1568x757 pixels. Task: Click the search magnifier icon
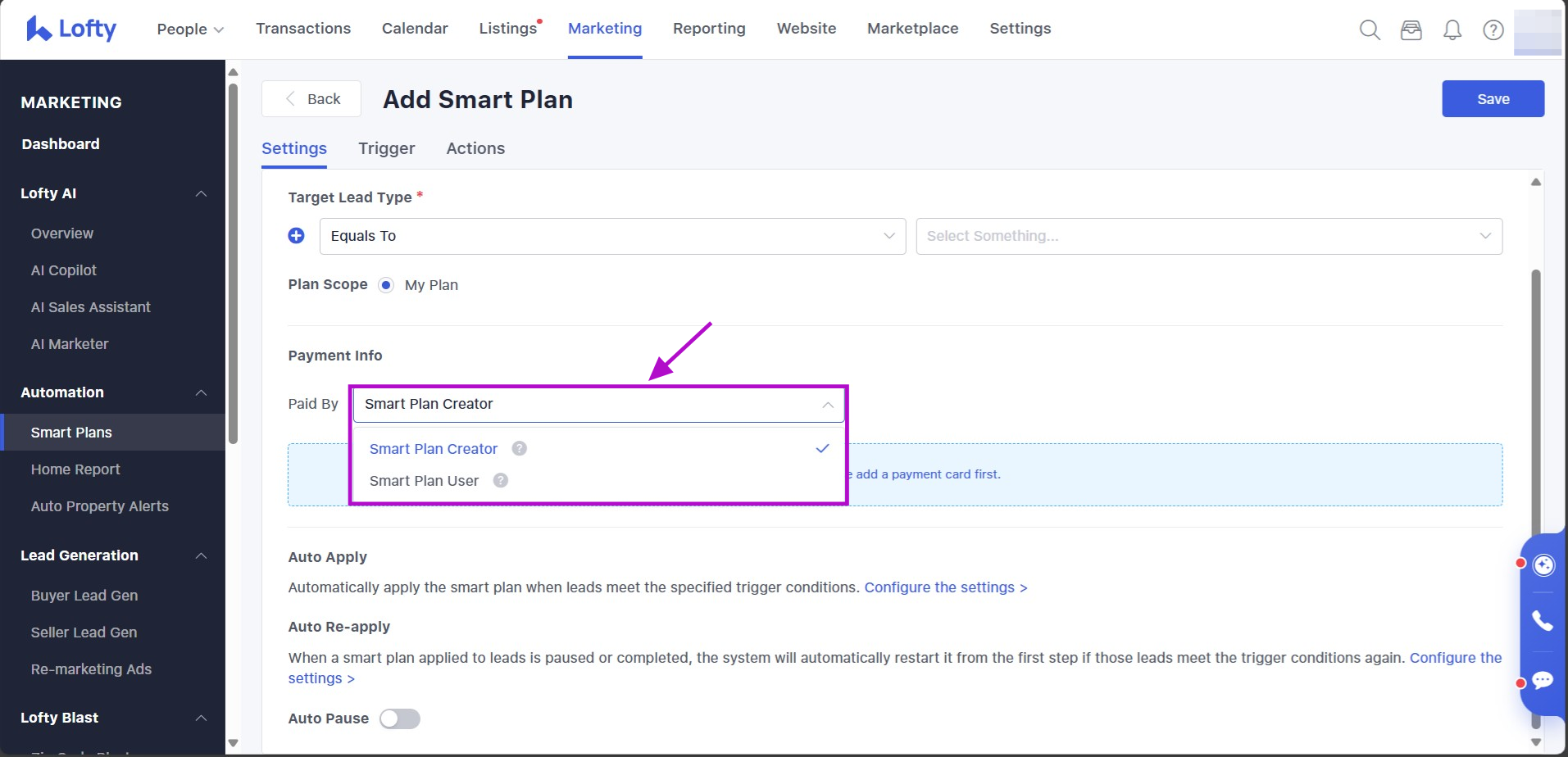click(x=1370, y=30)
